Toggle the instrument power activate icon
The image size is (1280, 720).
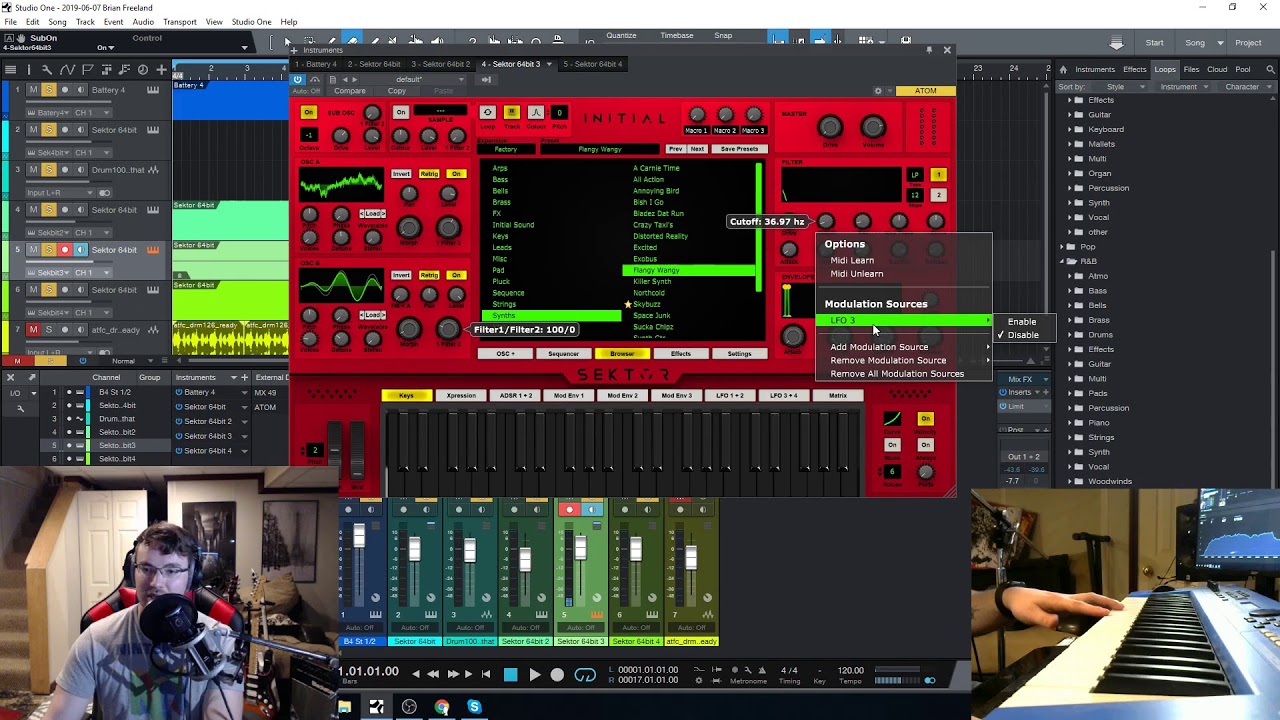pyautogui.click(x=298, y=79)
